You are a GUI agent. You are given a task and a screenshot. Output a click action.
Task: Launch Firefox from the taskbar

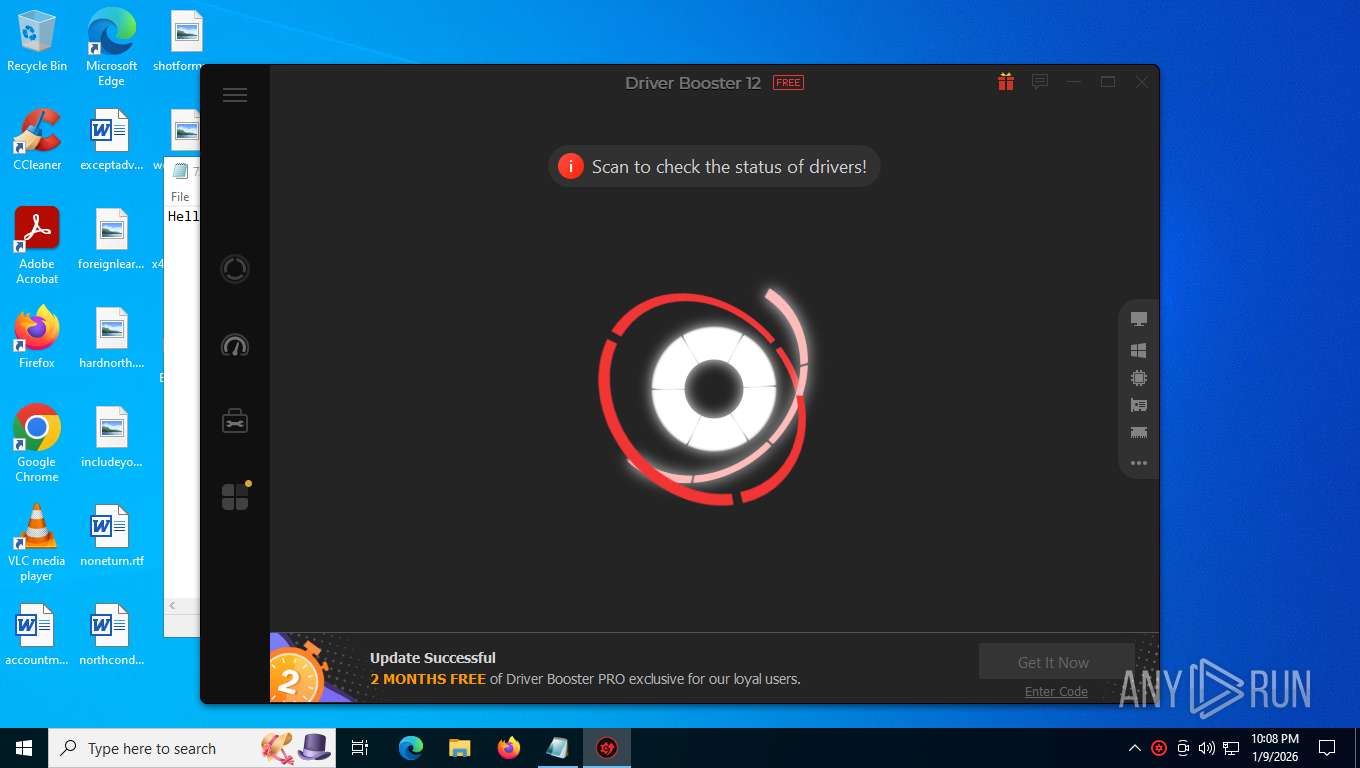coord(509,748)
